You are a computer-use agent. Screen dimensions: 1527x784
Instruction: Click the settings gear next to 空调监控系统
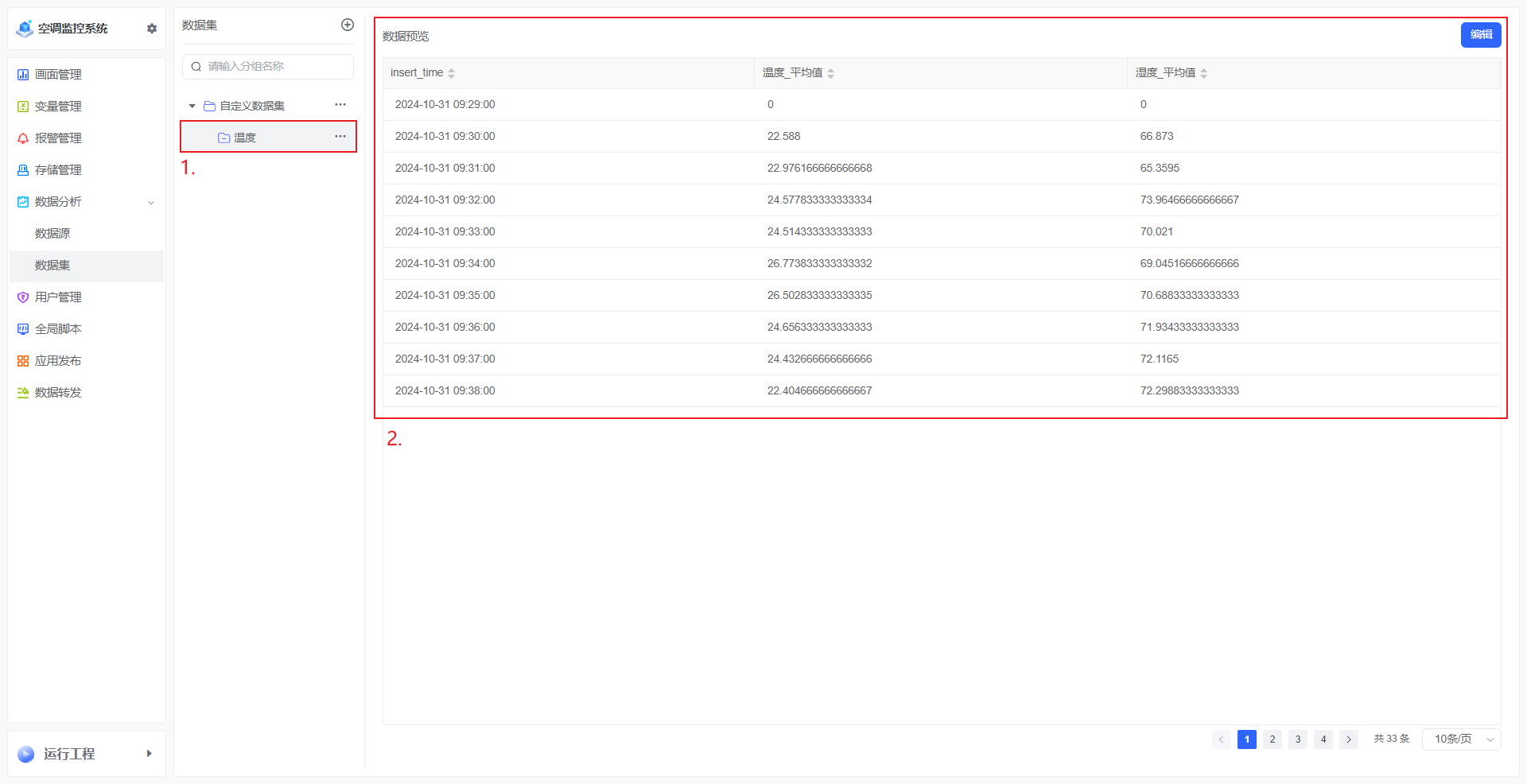[152, 29]
